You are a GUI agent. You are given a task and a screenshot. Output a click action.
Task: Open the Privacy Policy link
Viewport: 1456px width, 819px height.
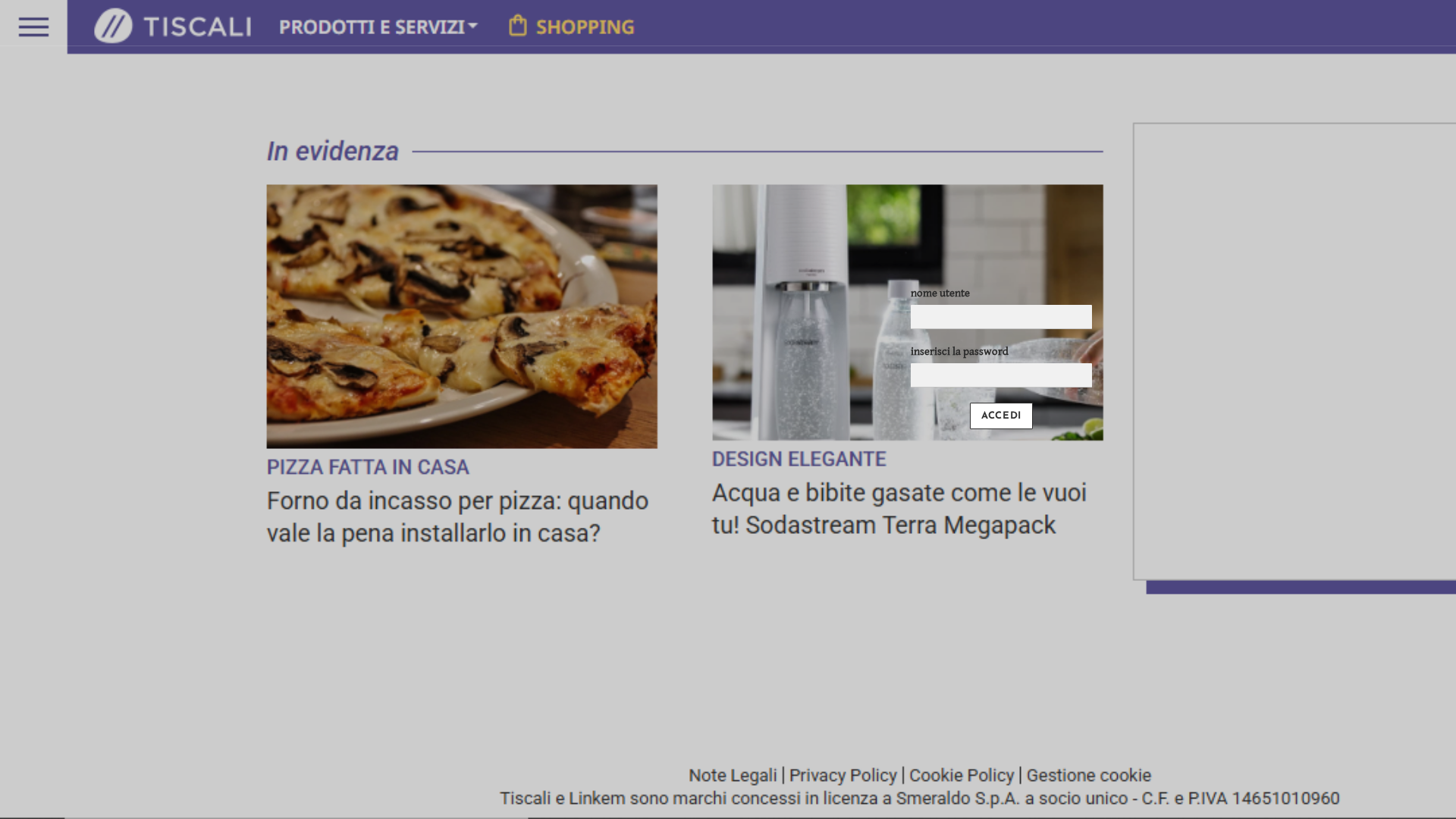[843, 775]
